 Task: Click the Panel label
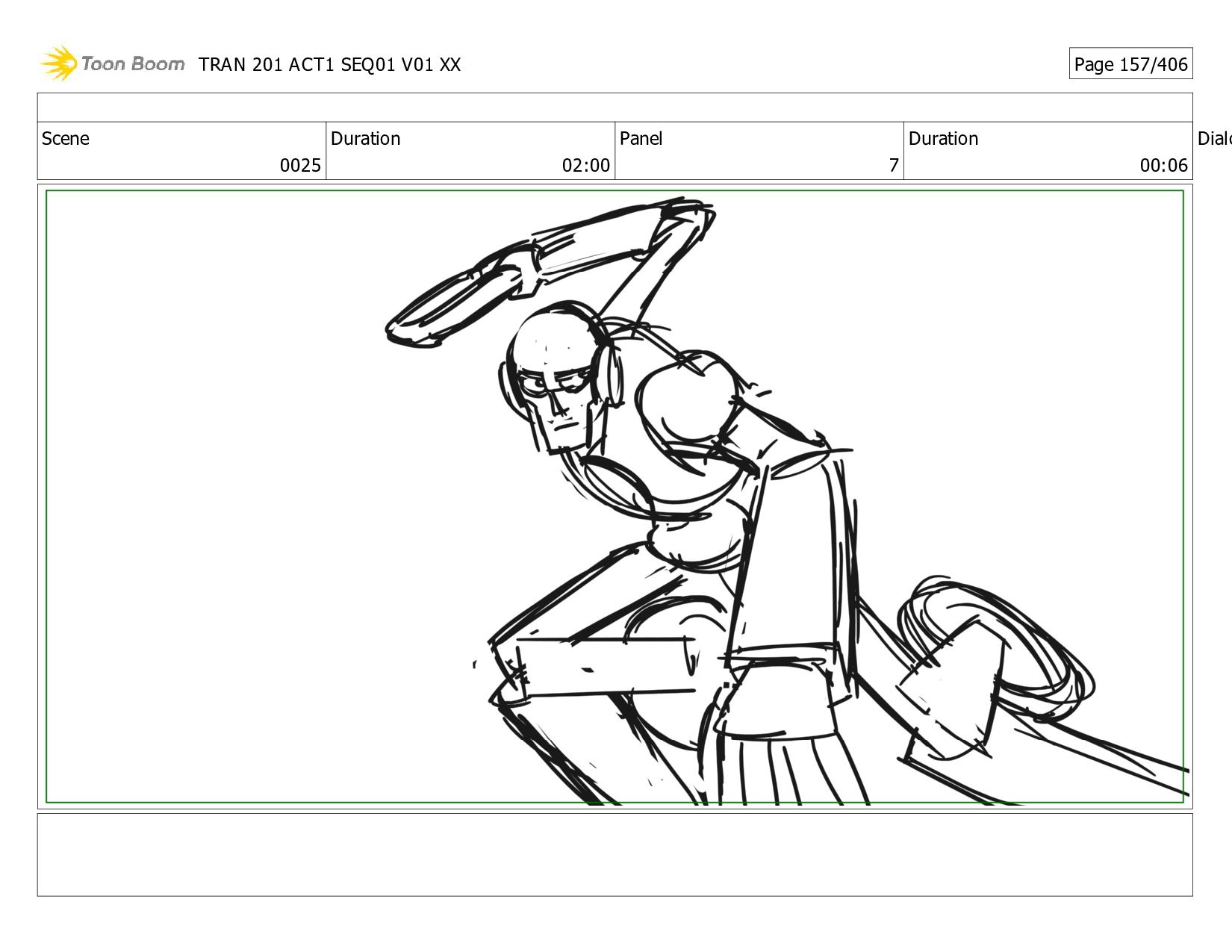point(641,139)
